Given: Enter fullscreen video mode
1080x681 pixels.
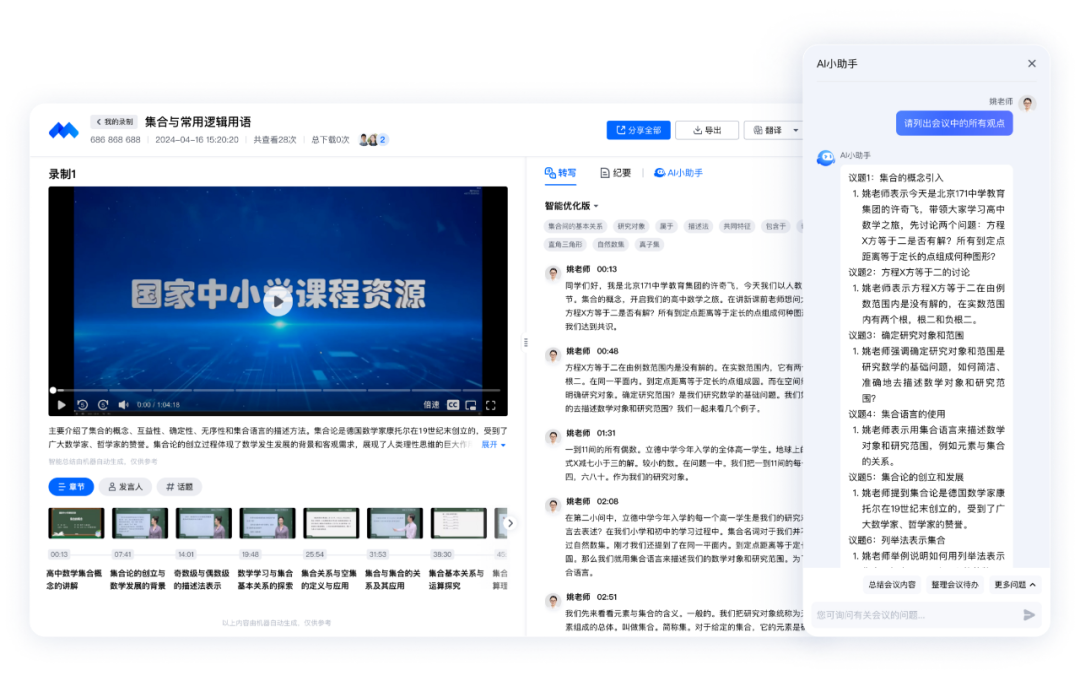Looking at the screenshot, I should pyautogui.click(x=491, y=405).
